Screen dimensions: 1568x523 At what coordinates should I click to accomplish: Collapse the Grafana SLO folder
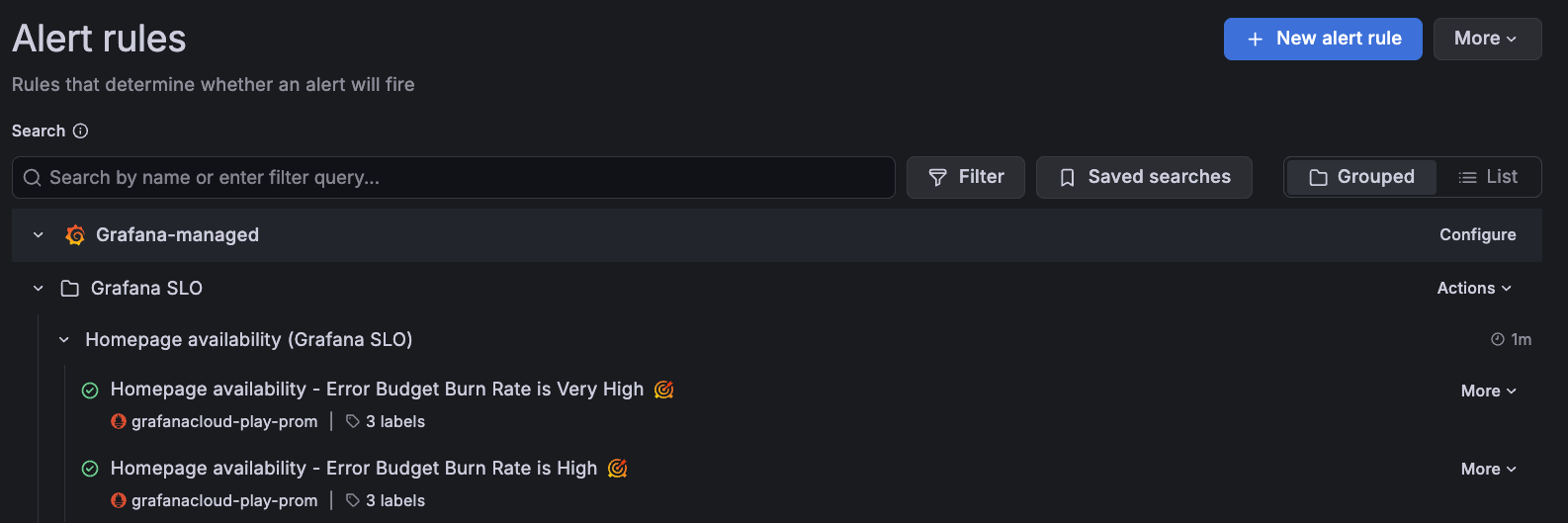point(39,289)
